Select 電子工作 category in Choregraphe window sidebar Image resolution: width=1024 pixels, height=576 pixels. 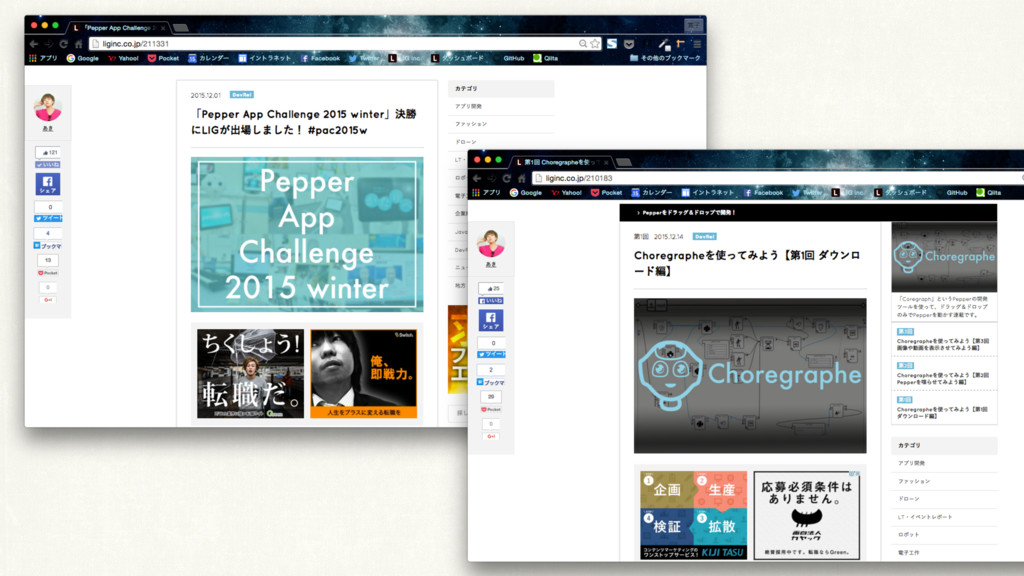pos(908,552)
